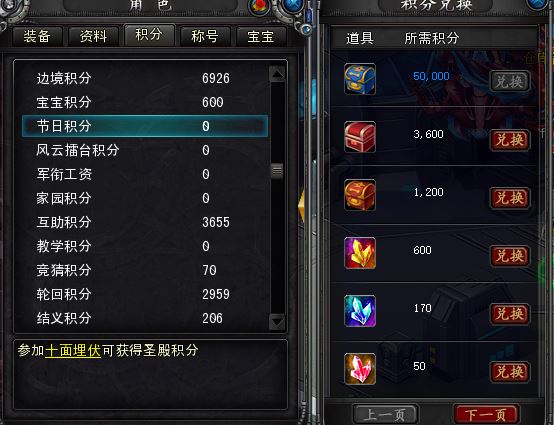The height and width of the screenshot is (425, 554).
Task: Click the scrollbar down arrow
Action: pos(277,321)
